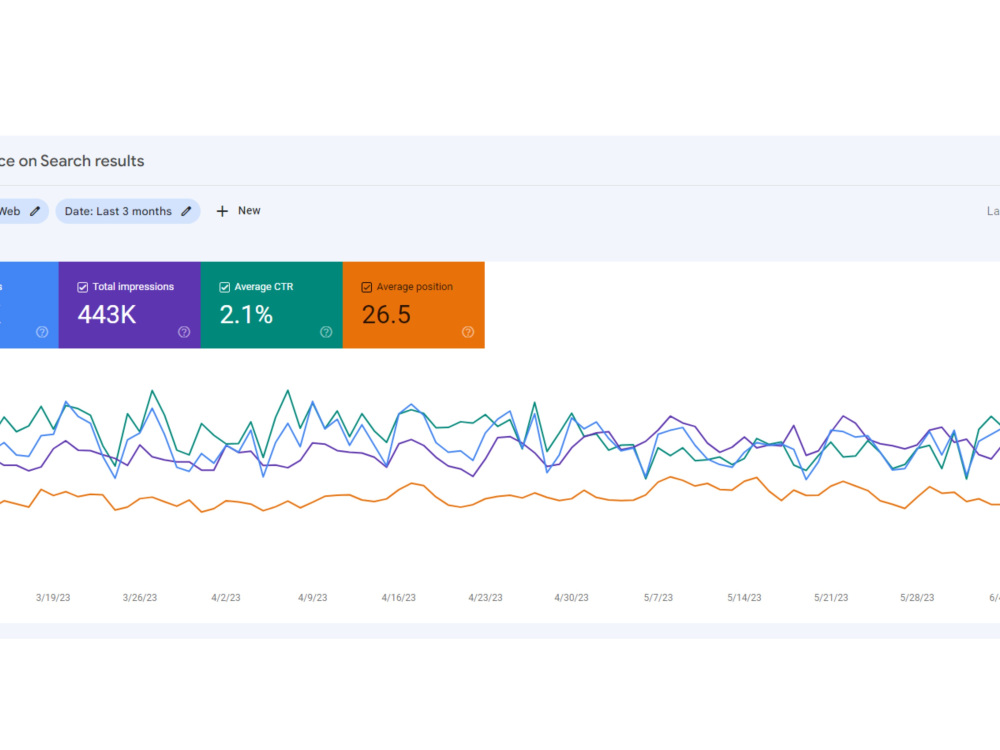Open help icon on Average CTR card
The width and height of the screenshot is (1000, 750).
326,332
